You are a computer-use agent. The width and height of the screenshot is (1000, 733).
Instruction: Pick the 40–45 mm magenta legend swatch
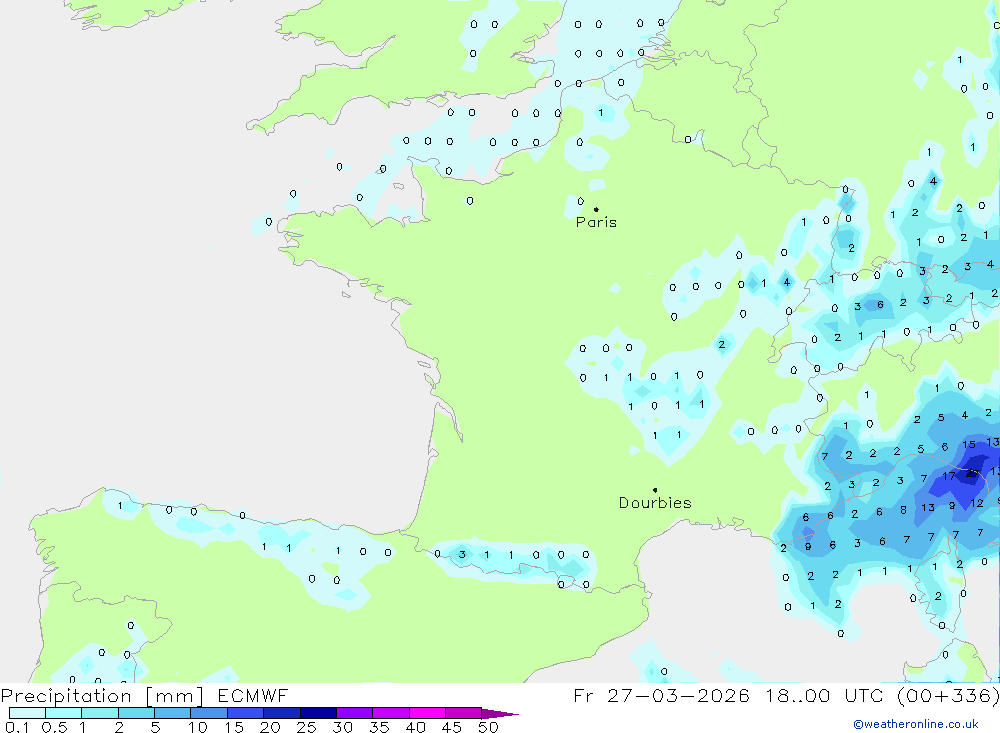427,713
